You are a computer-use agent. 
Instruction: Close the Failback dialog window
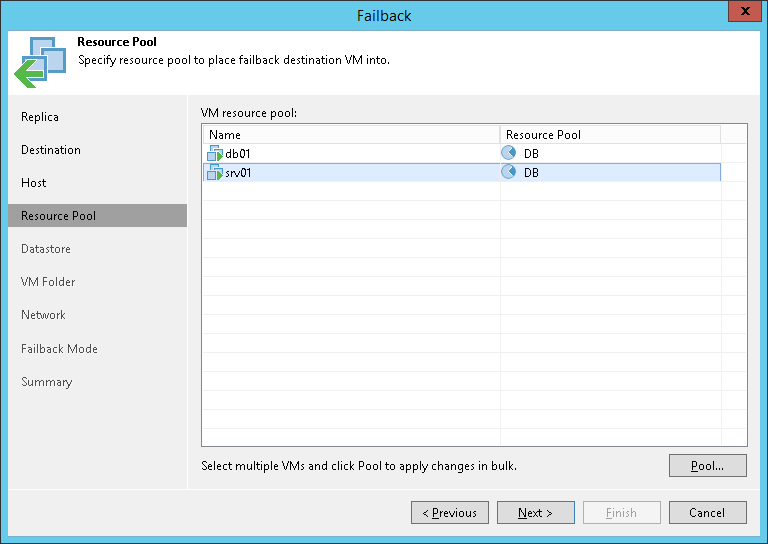coord(741,14)
